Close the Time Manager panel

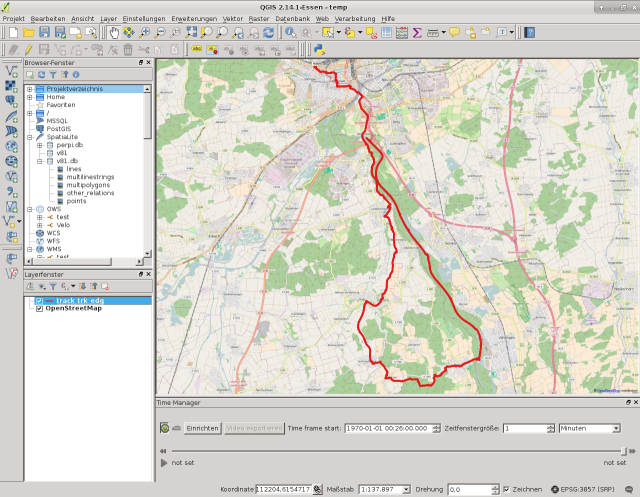[636, 402]
